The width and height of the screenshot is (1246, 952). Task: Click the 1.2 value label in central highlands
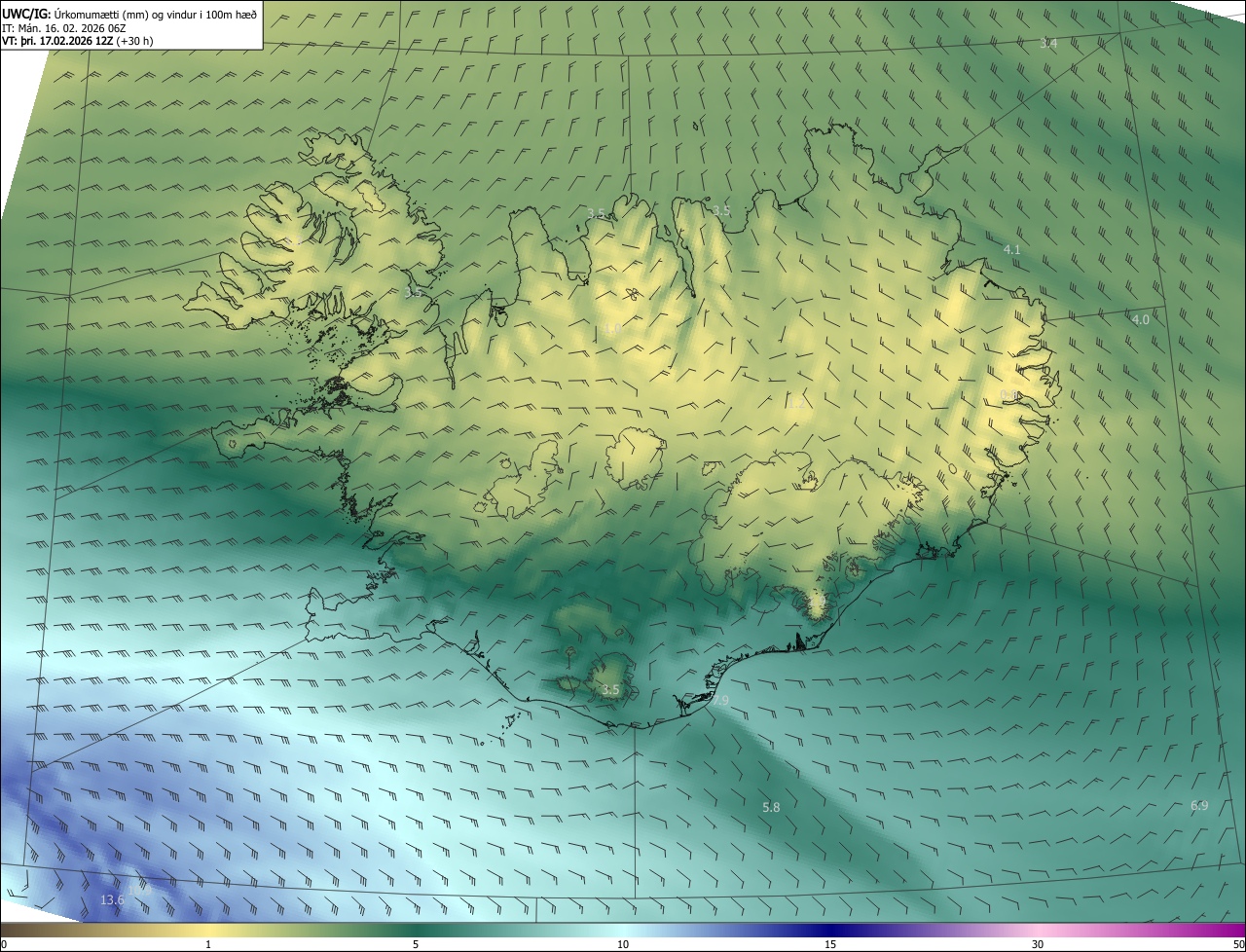pyautogui.click(x=797, y=403)
